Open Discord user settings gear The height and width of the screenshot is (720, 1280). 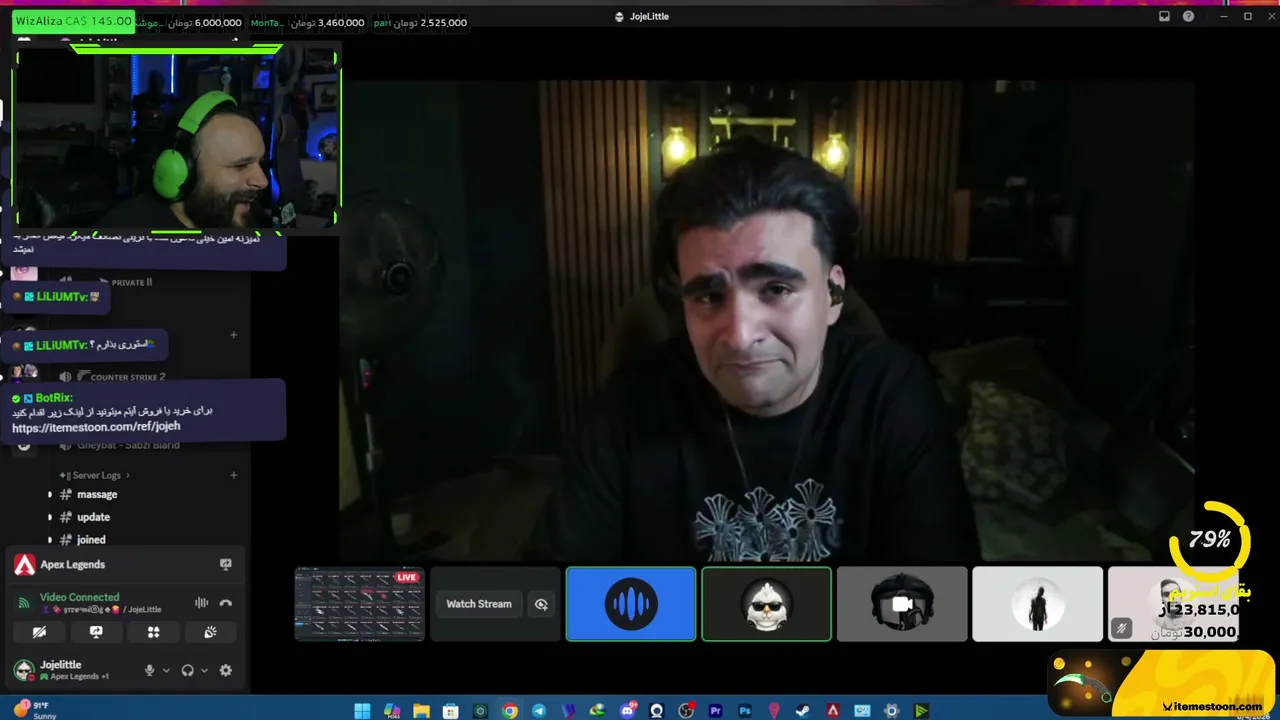(226, 670)
